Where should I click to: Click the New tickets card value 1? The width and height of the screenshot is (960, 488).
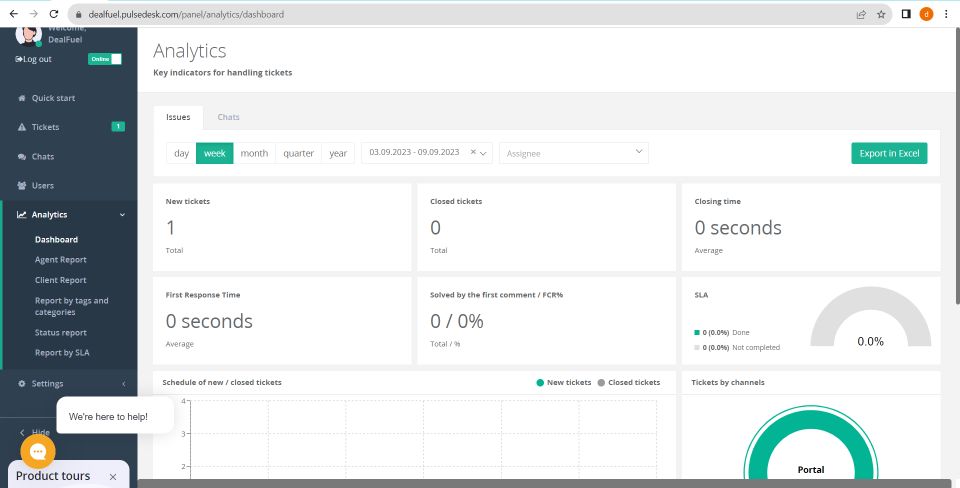coord(171,228)
